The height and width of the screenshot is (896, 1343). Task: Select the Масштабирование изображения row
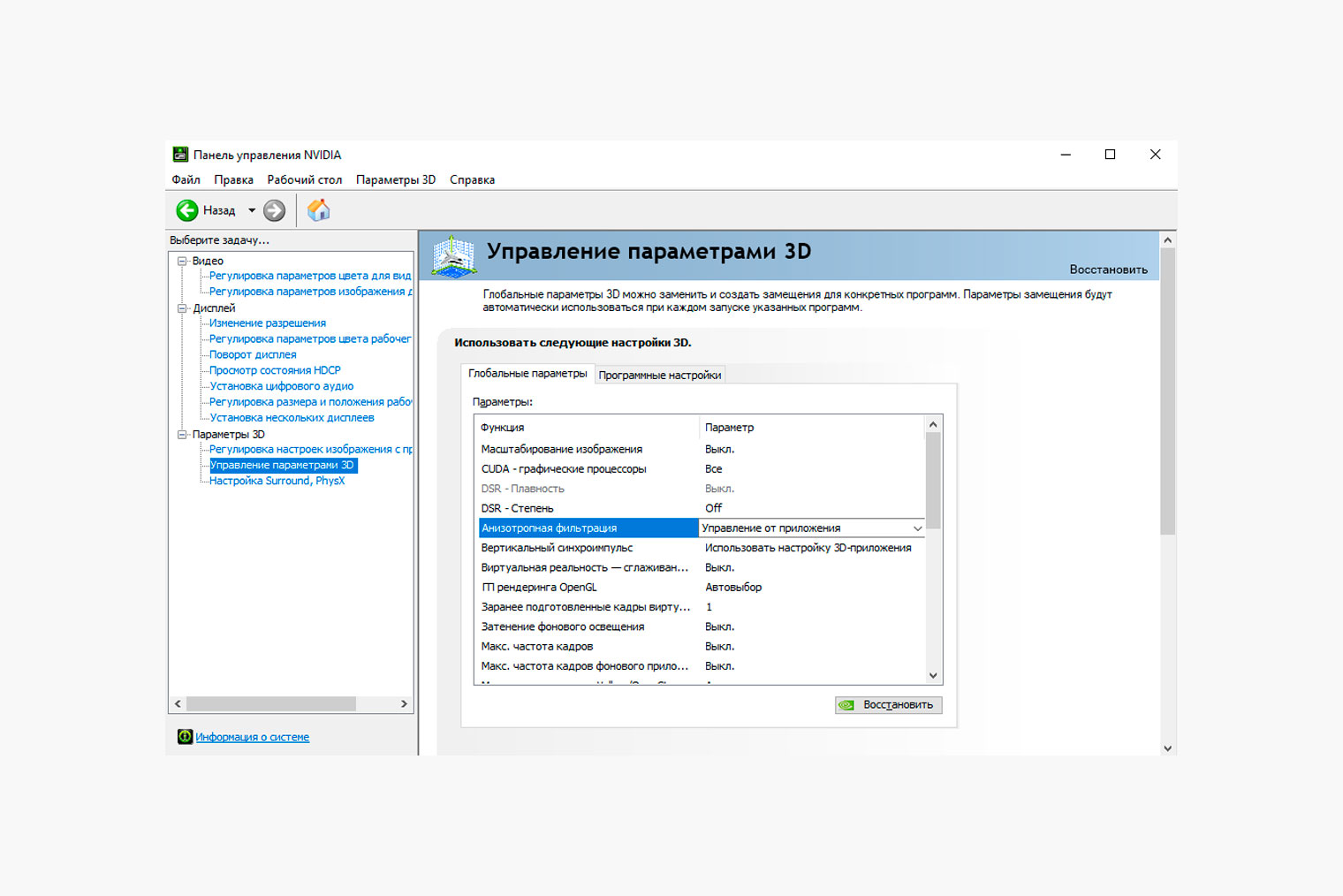click(700, 449)
